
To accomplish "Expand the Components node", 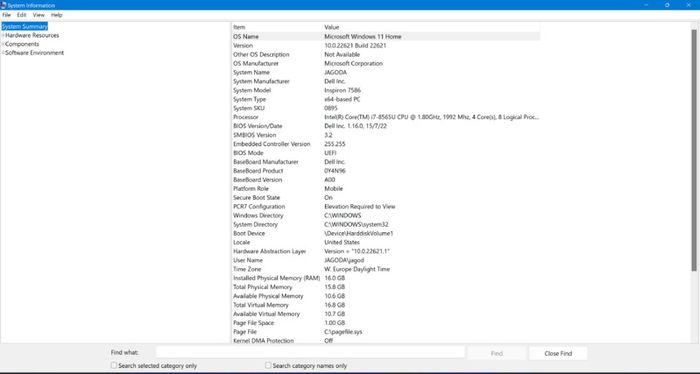I will pyautogui.click(x=3, y=44).
